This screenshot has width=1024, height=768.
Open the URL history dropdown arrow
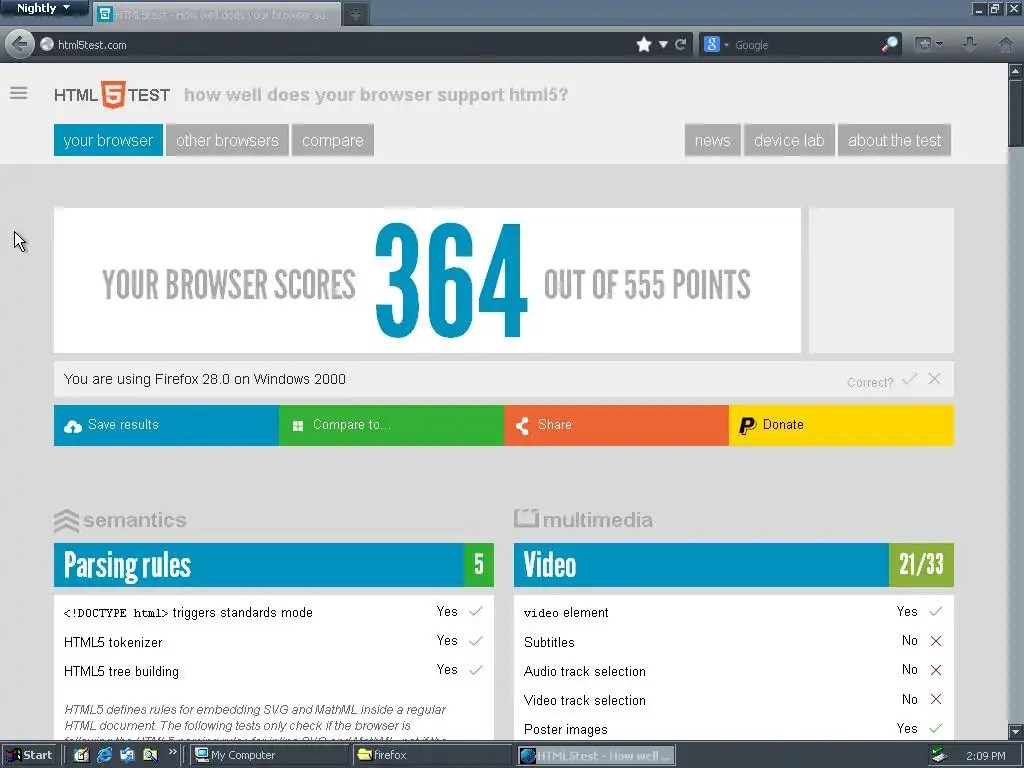(663, 44)
